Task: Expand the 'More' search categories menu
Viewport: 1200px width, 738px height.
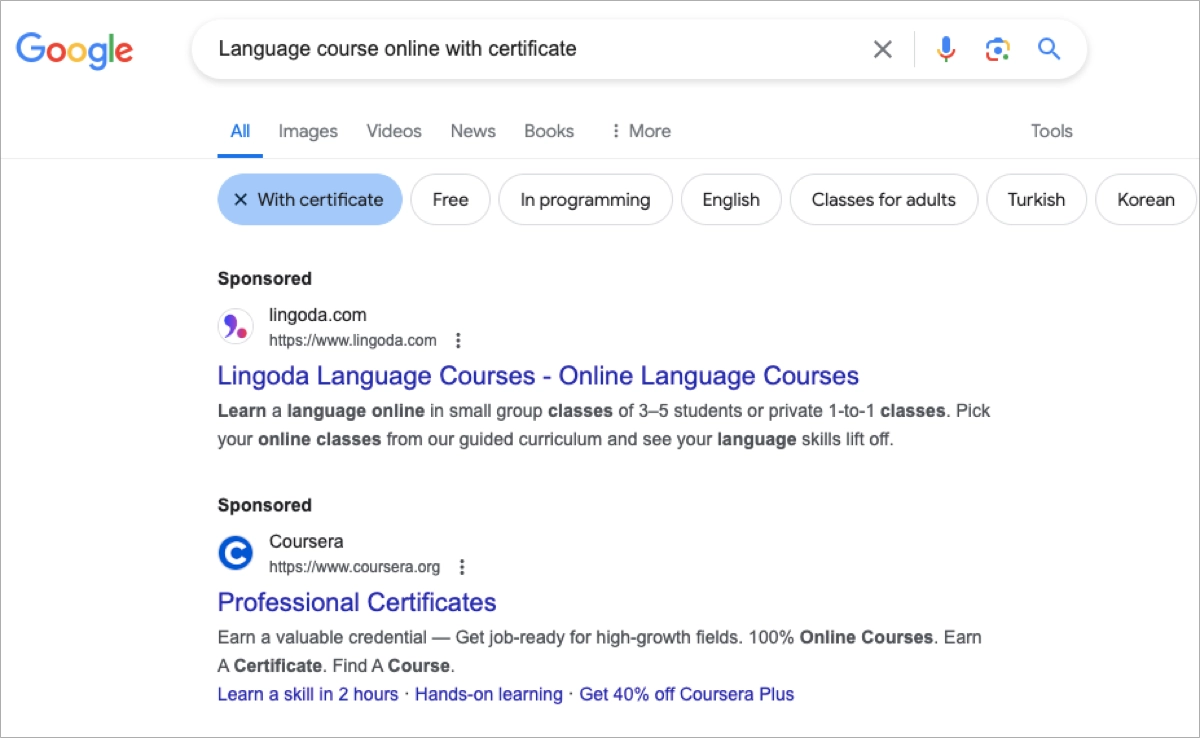Action: point(640,131)
